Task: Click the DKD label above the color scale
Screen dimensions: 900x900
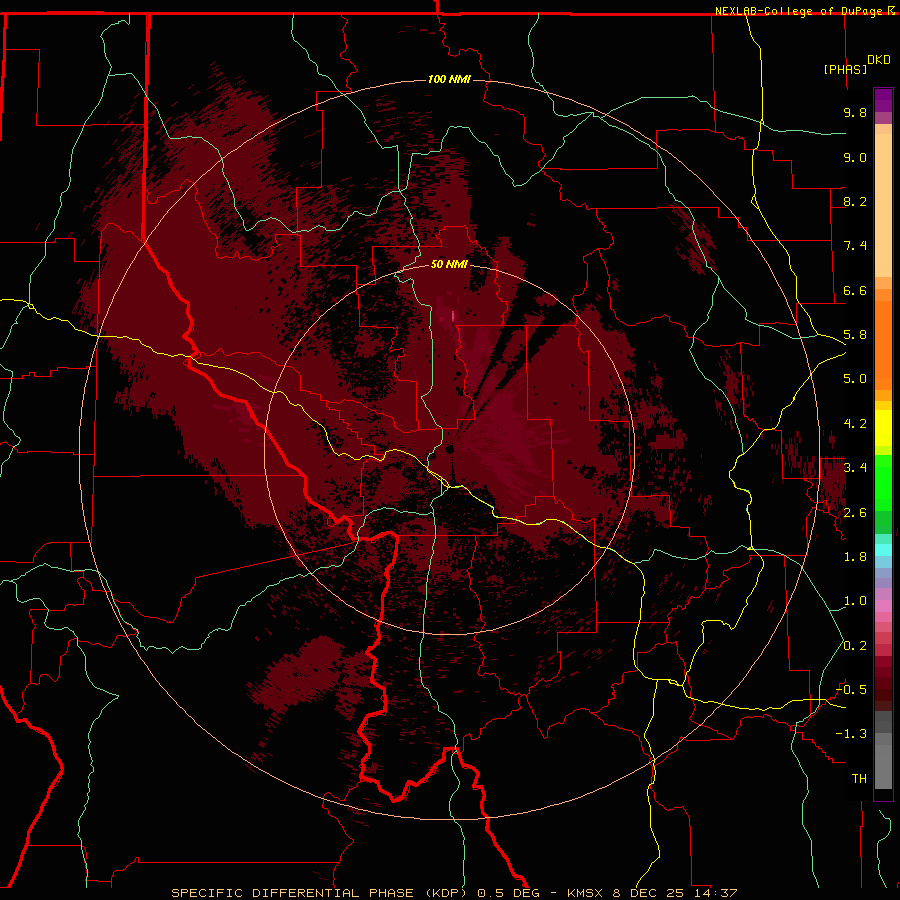Action: tap(879, 60)
